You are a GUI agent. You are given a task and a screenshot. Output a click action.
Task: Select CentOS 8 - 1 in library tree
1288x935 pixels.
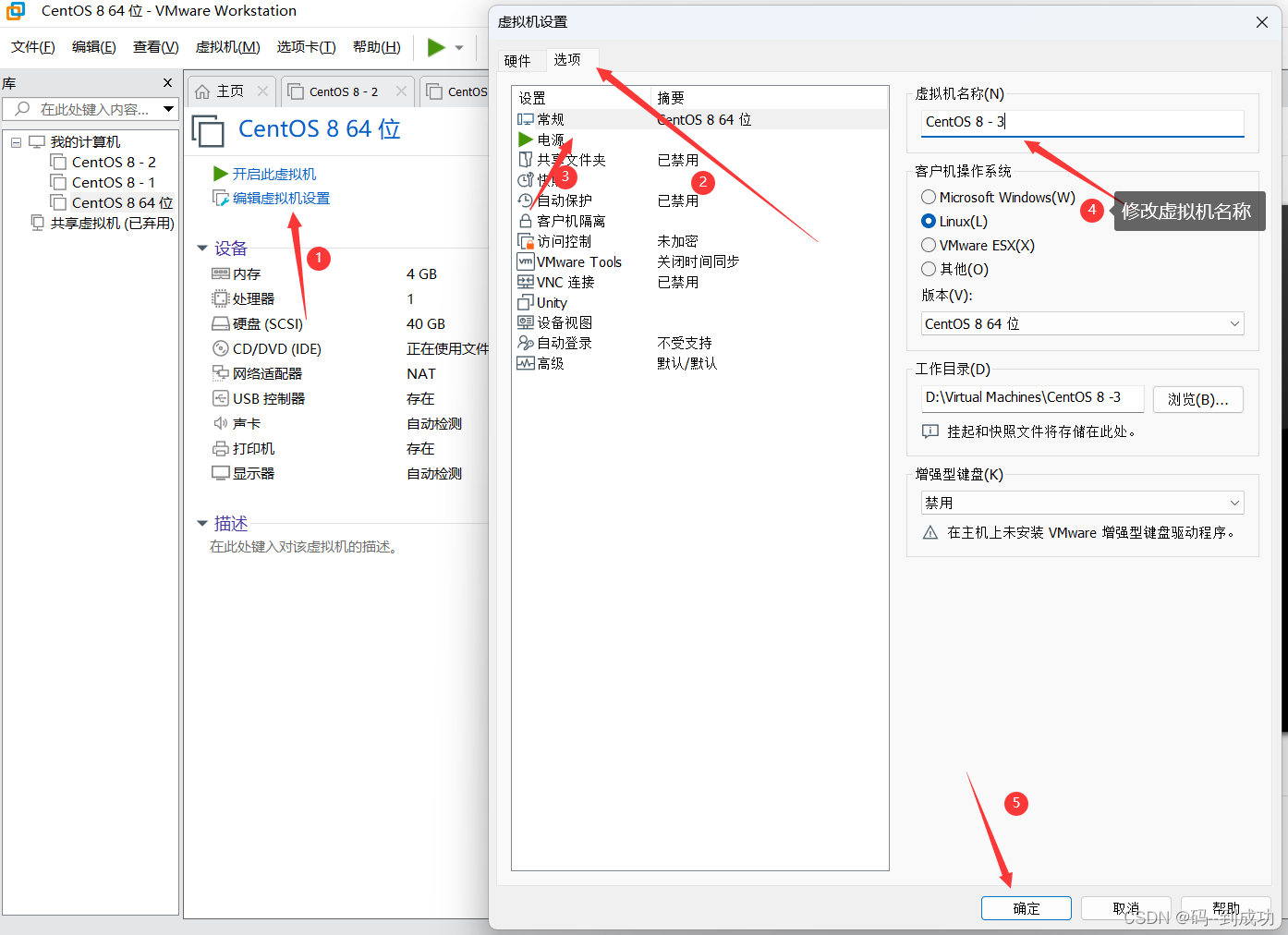(x=114, y=182)
